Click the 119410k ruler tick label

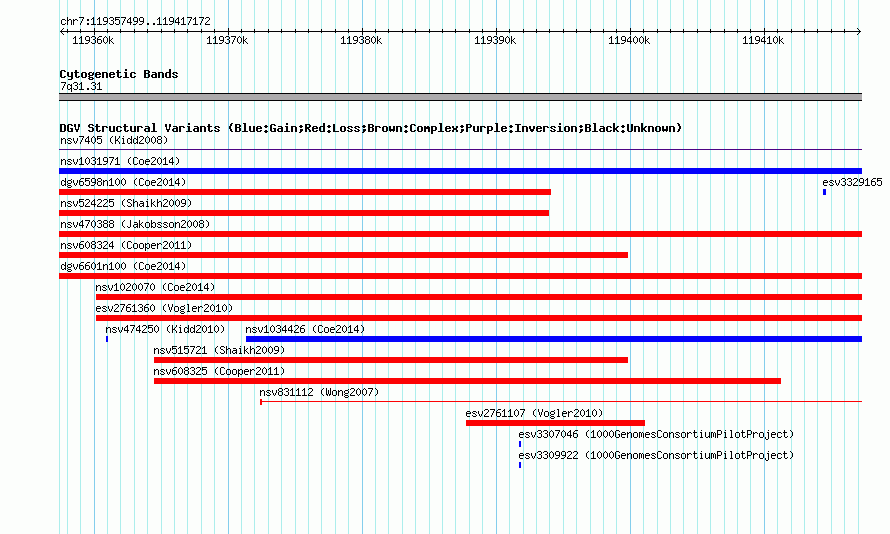tap(763, 40)
